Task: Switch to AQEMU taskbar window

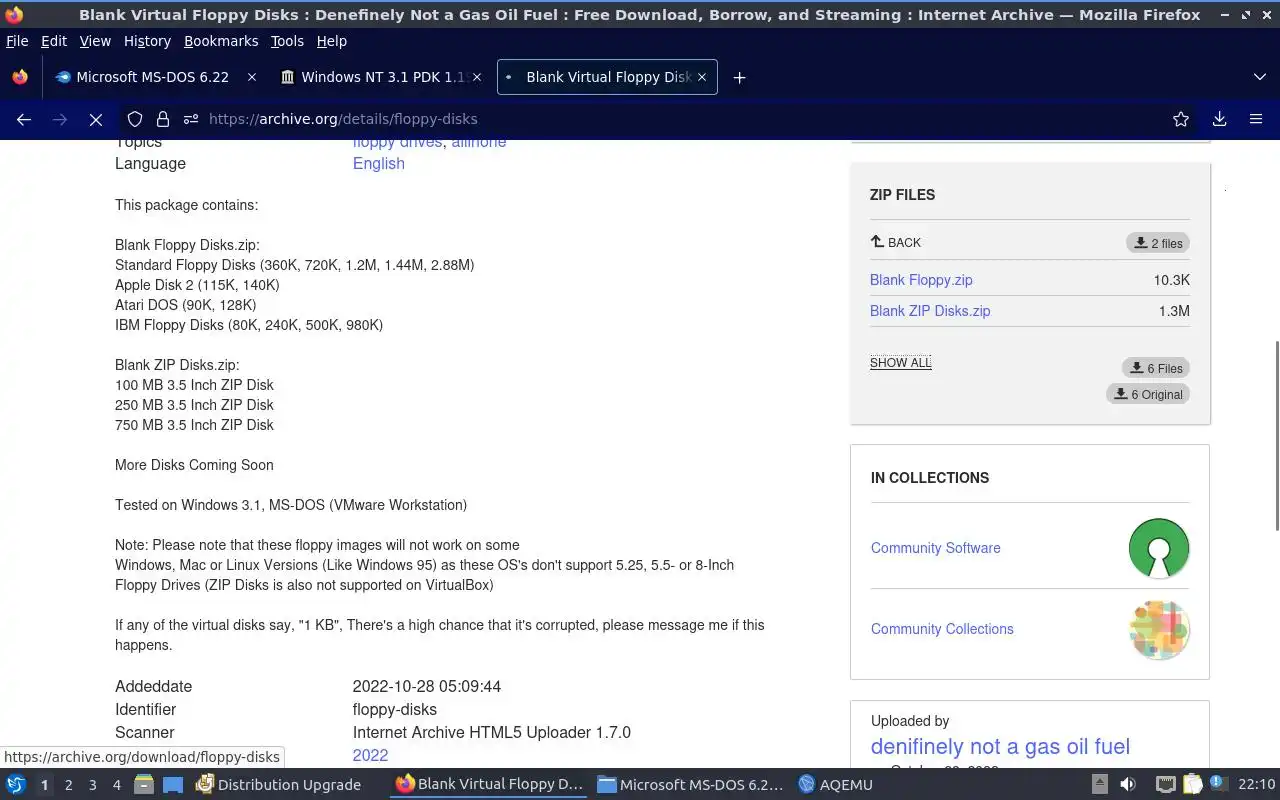Action: pyautogui.click(x=836, y=785)
